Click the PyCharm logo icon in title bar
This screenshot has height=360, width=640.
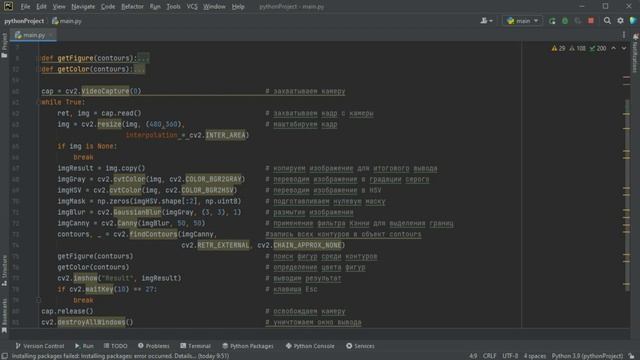point(8,6)
